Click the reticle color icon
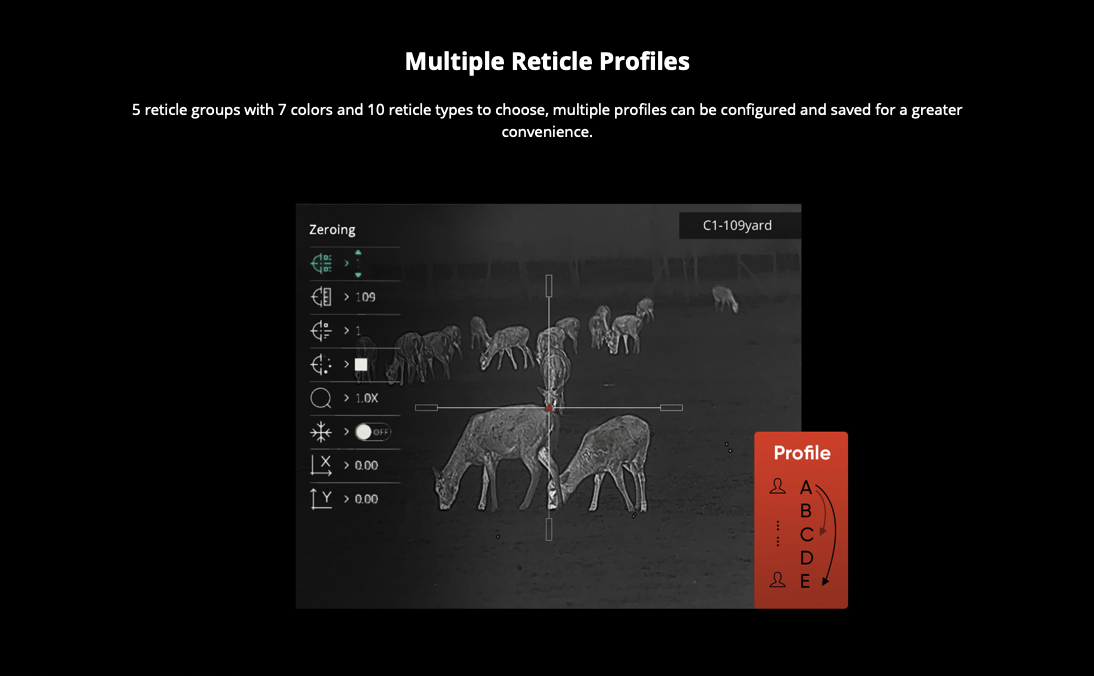1094x676 pixels. coord(321,365)
